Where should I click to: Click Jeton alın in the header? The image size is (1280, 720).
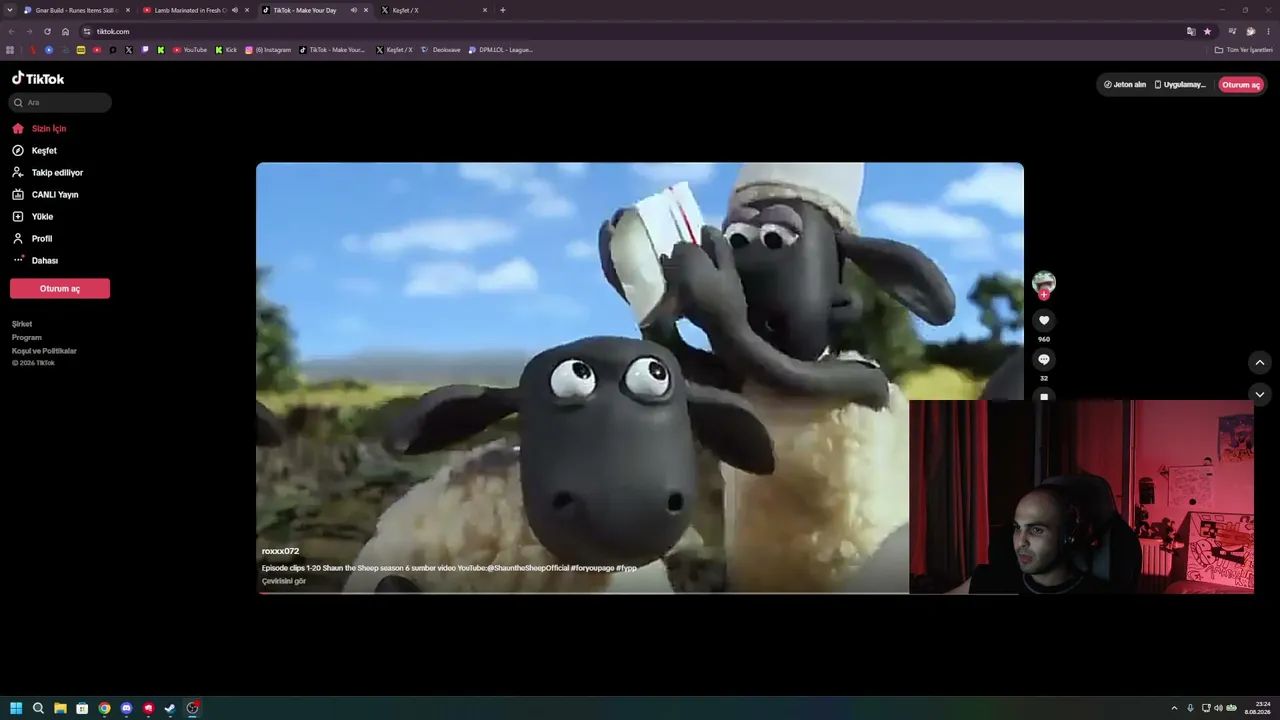pos(1125,85)
